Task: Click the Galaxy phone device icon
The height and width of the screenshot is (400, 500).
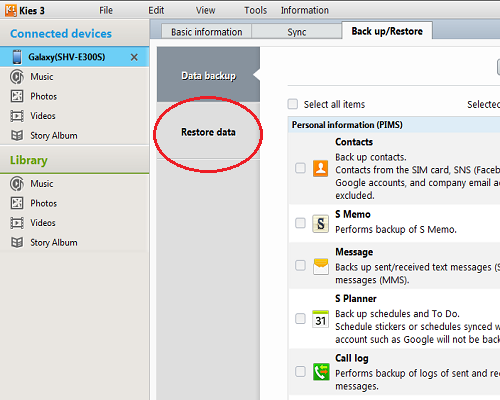Action: [x=17, y=57]
